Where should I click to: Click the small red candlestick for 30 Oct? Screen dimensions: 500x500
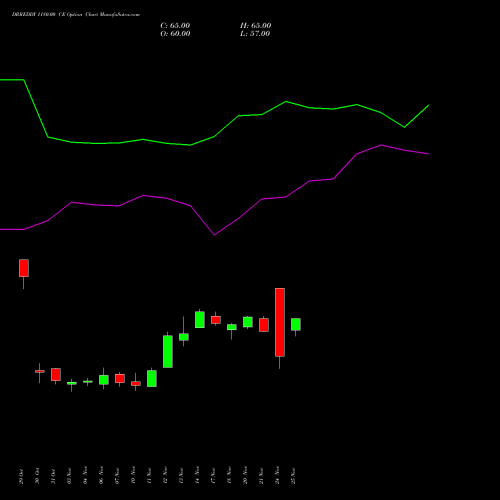coord(40,371)
